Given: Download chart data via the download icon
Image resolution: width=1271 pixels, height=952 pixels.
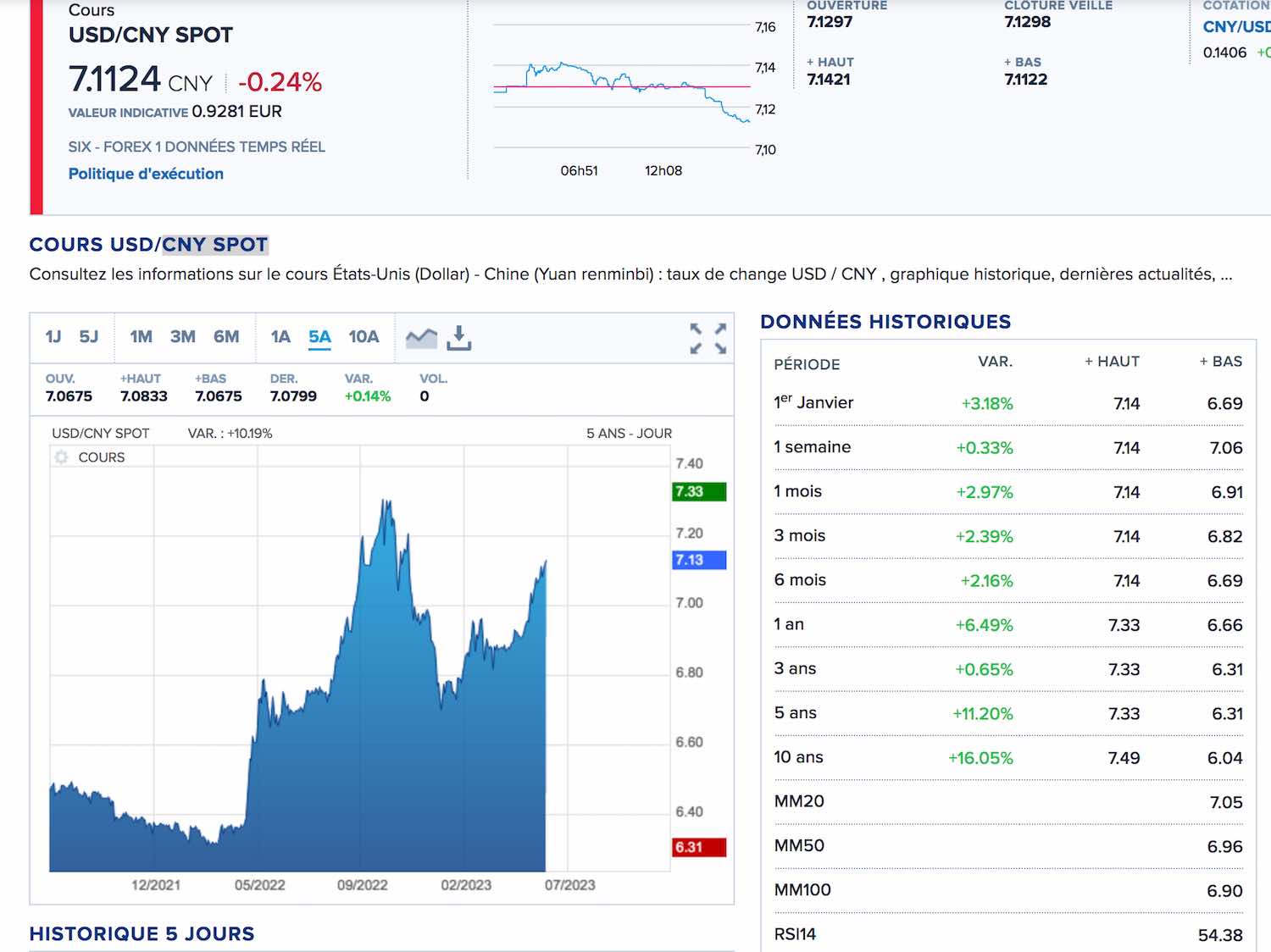Looking at the screenshot, I should point(458,337).
